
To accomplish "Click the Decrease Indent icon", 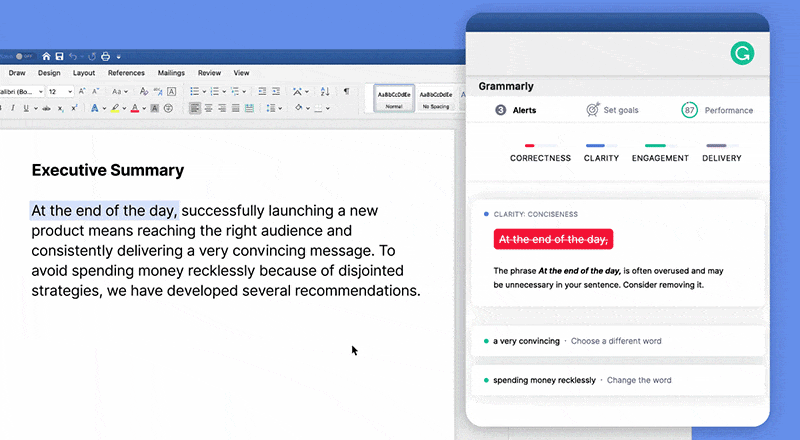I will coord(262,91).
